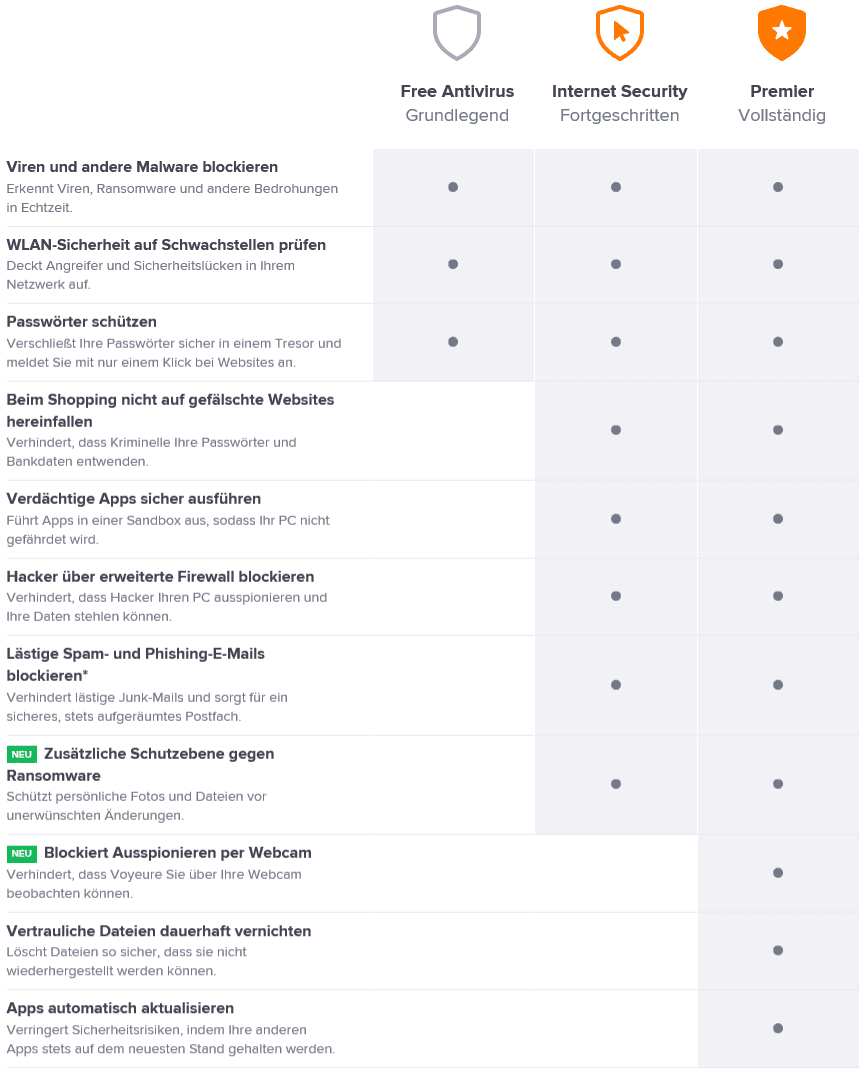
Task: Click Premier dot for automatic app updates
Action: (x=778, y=1028)
